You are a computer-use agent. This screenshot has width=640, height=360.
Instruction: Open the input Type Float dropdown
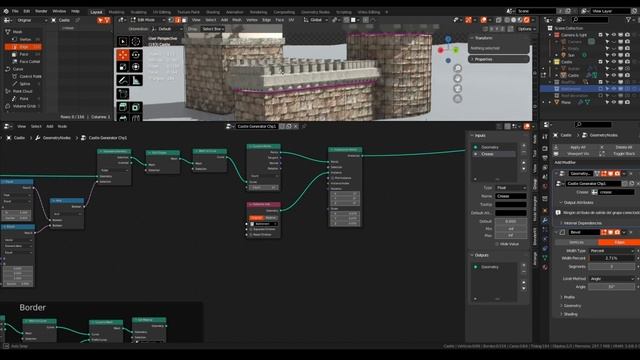(511, 188)
